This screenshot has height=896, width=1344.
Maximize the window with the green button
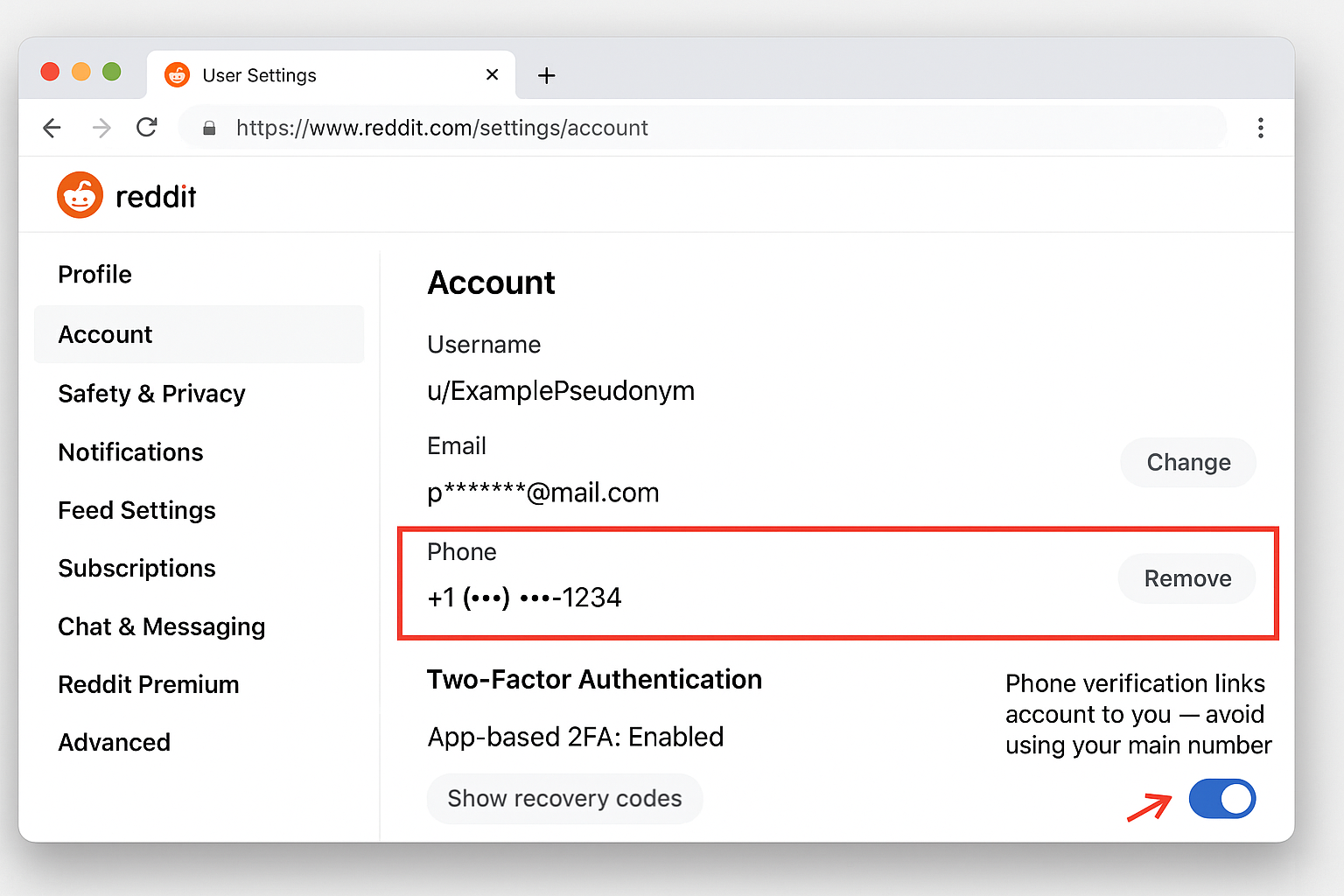point(112,72)
